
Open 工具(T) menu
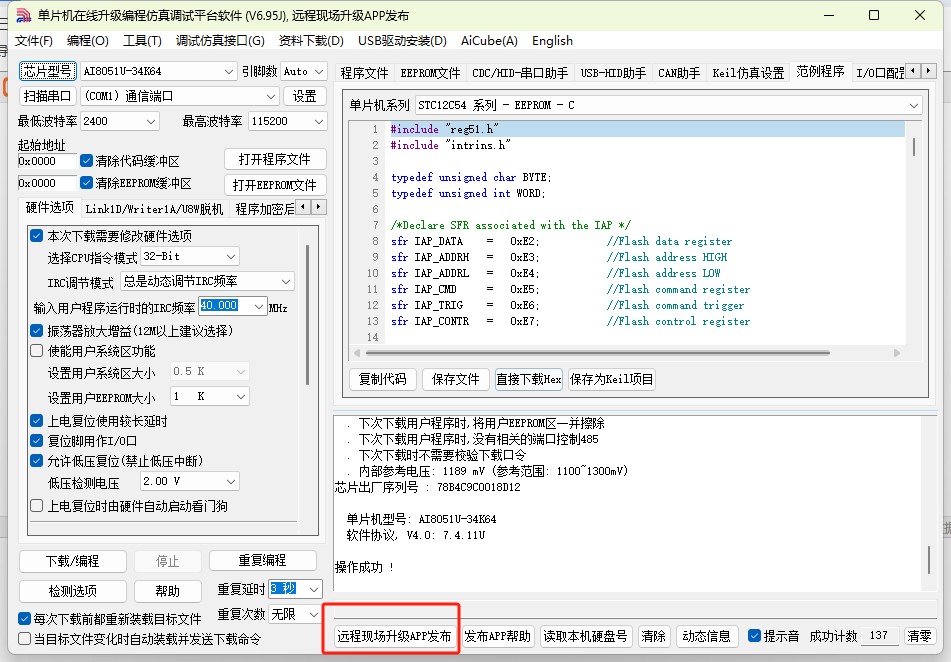pos(143,41)
